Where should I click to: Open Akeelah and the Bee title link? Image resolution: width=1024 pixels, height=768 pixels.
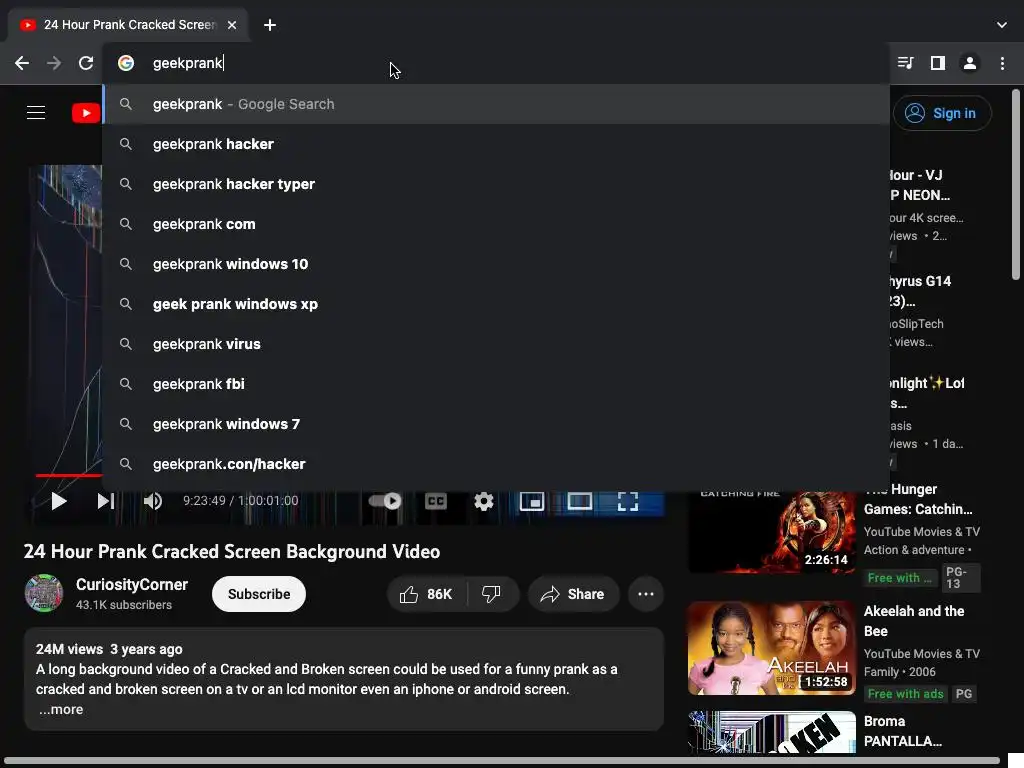pyautogui.click(x=914, y=621)
